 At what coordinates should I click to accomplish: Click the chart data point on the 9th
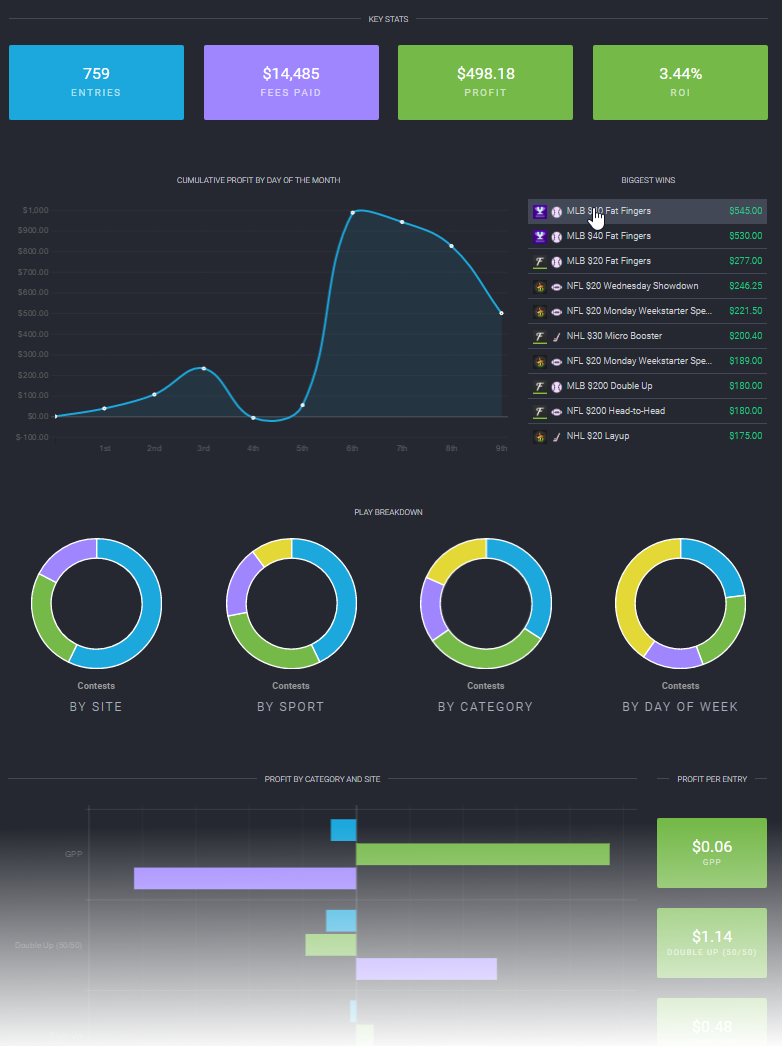(502, 313)
